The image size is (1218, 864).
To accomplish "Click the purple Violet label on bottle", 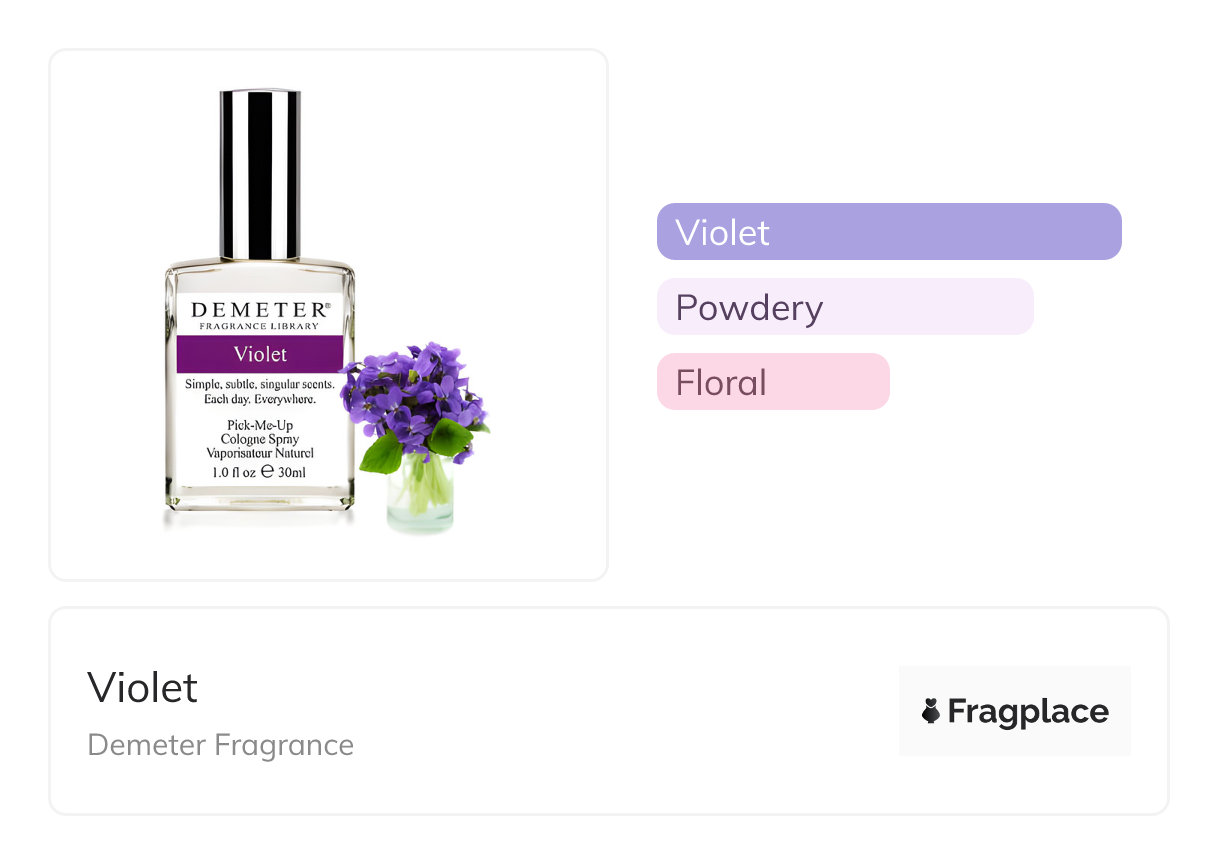I will [260, 354].
